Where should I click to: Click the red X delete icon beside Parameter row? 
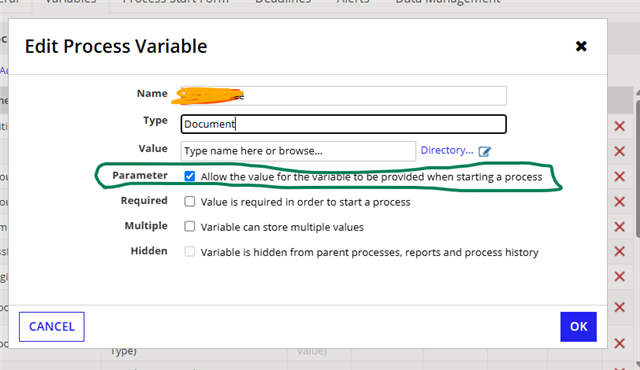point(620,177)
